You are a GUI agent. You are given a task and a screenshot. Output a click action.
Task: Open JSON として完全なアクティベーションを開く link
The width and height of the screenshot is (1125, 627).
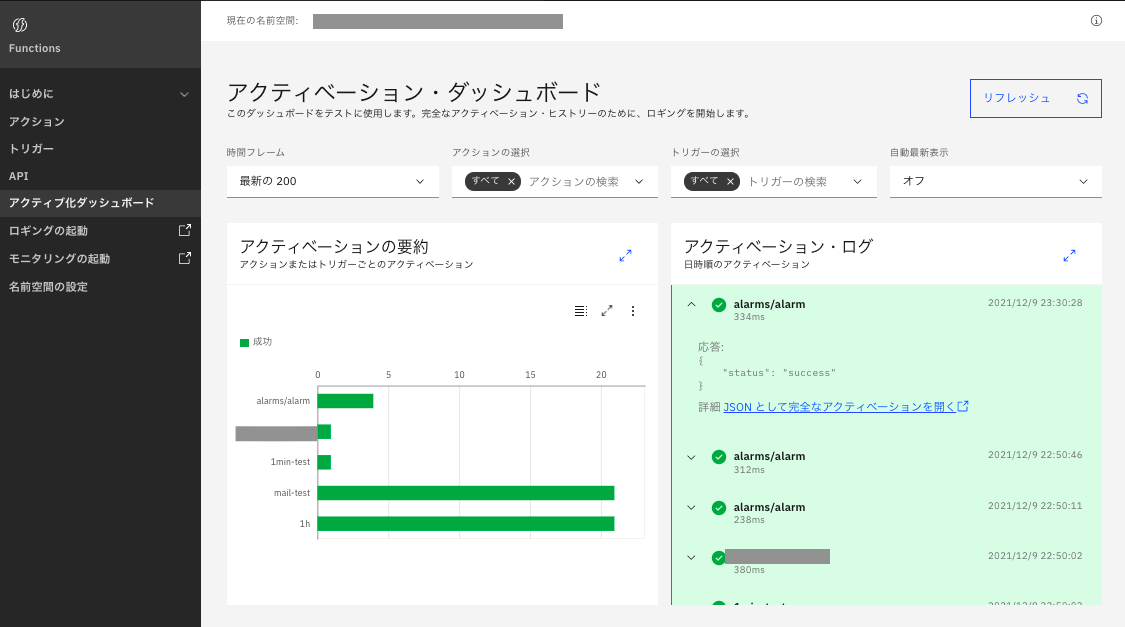(x=839, y=407)
